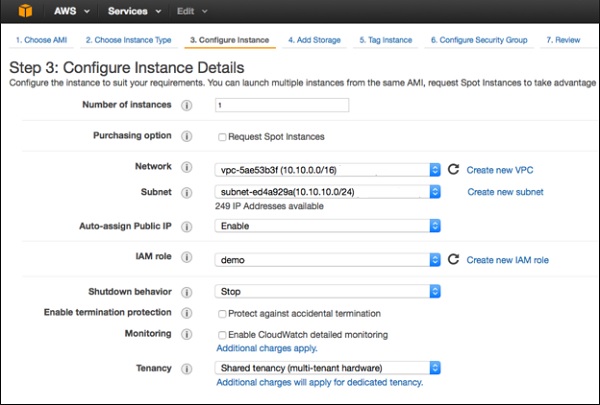Image resolution: width=600 pixels, height=405 pixels.
Task: Go to 4. Add Storage tab
Action: click(314, 40)
